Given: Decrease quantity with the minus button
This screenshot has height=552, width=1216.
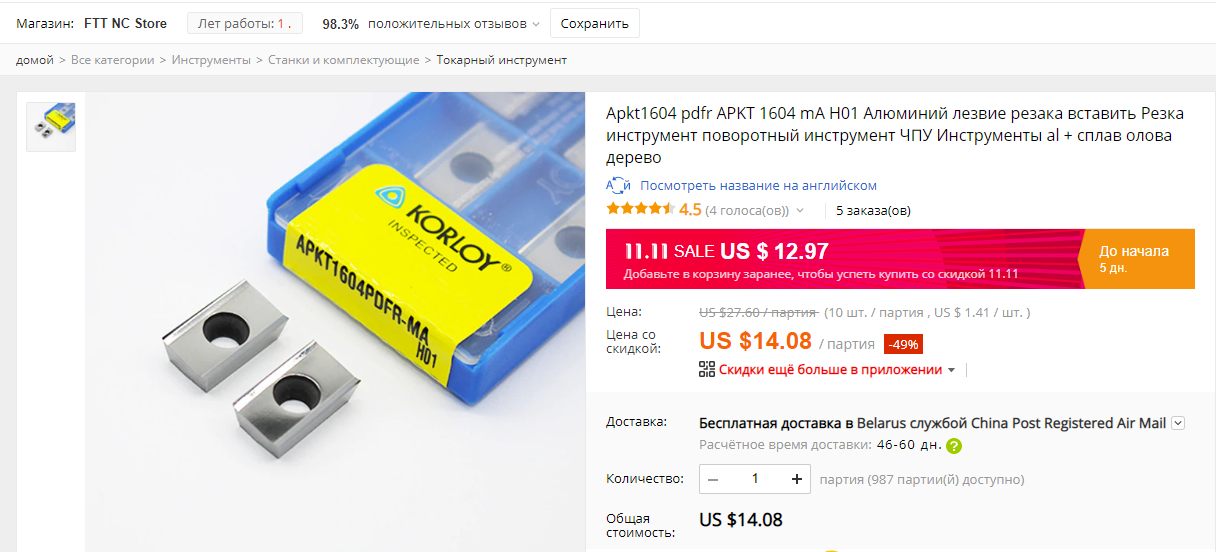Looking at the screenshot, I should pyautogui.click(x=713, y=479).
